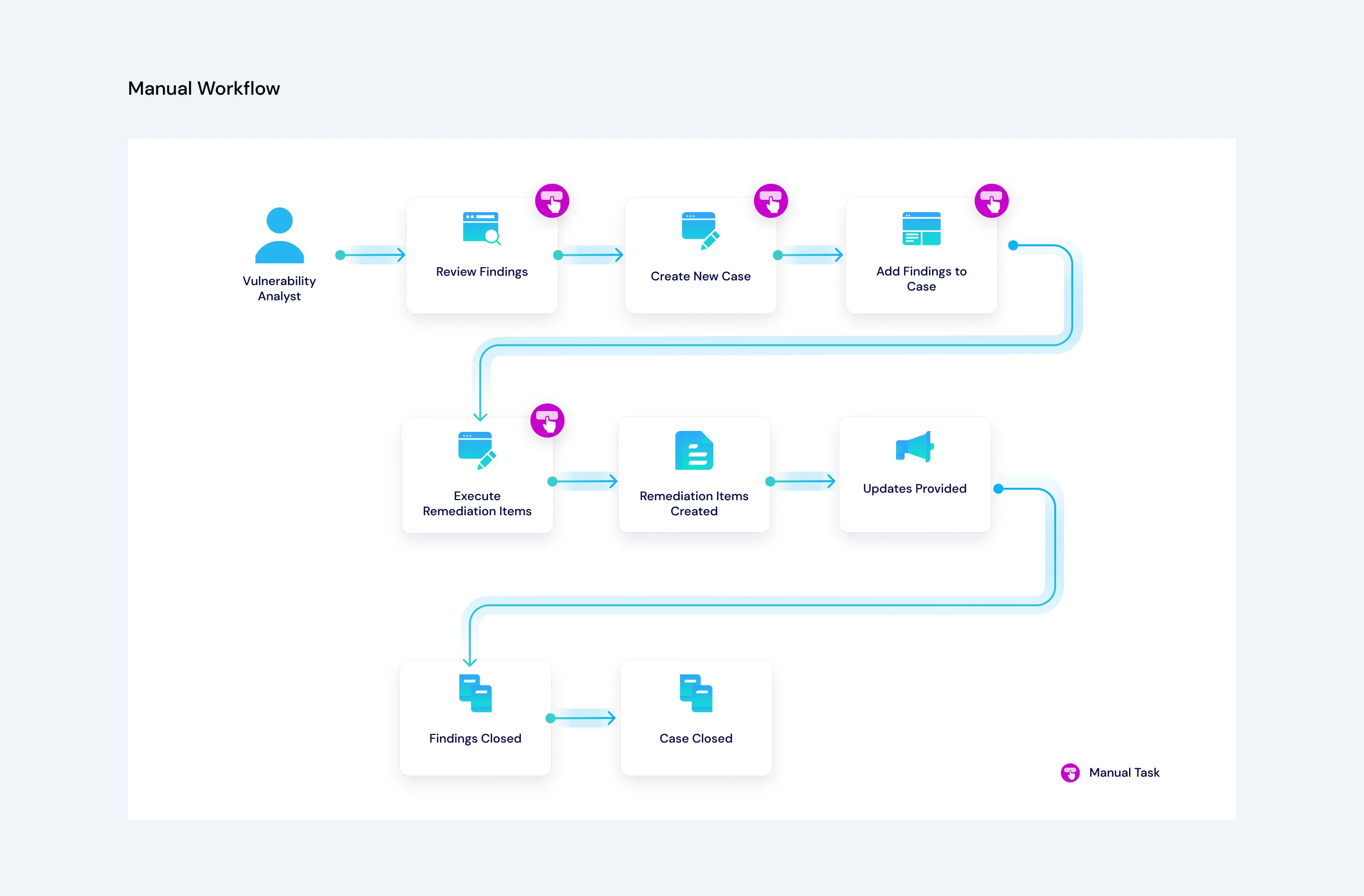This screenshot has height=896, width=1364.
Task: Click the Manual Task legend icon
Action: (1070, 773)
